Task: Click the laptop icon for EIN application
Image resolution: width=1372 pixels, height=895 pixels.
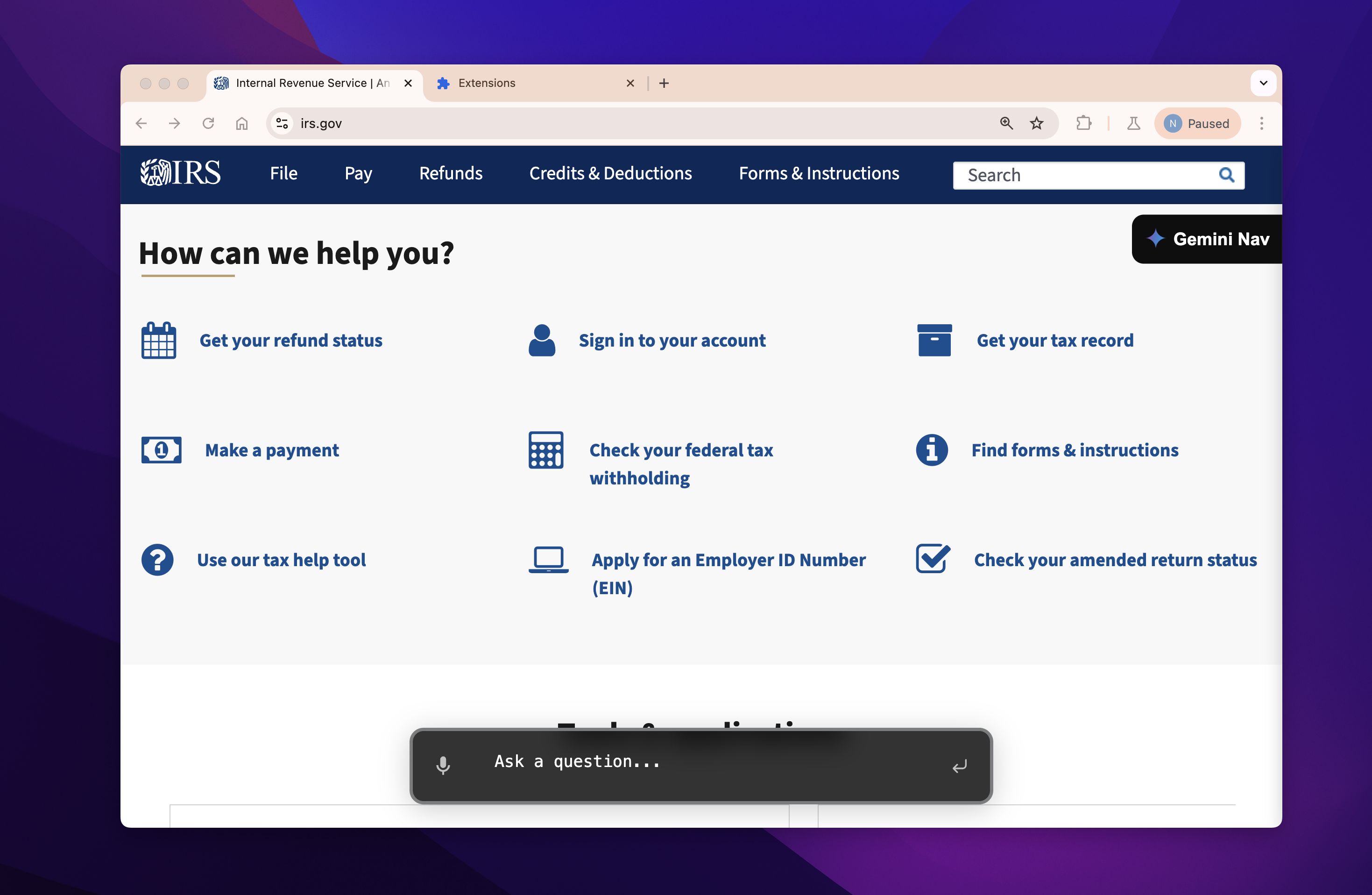Action: tap(548, 560)
